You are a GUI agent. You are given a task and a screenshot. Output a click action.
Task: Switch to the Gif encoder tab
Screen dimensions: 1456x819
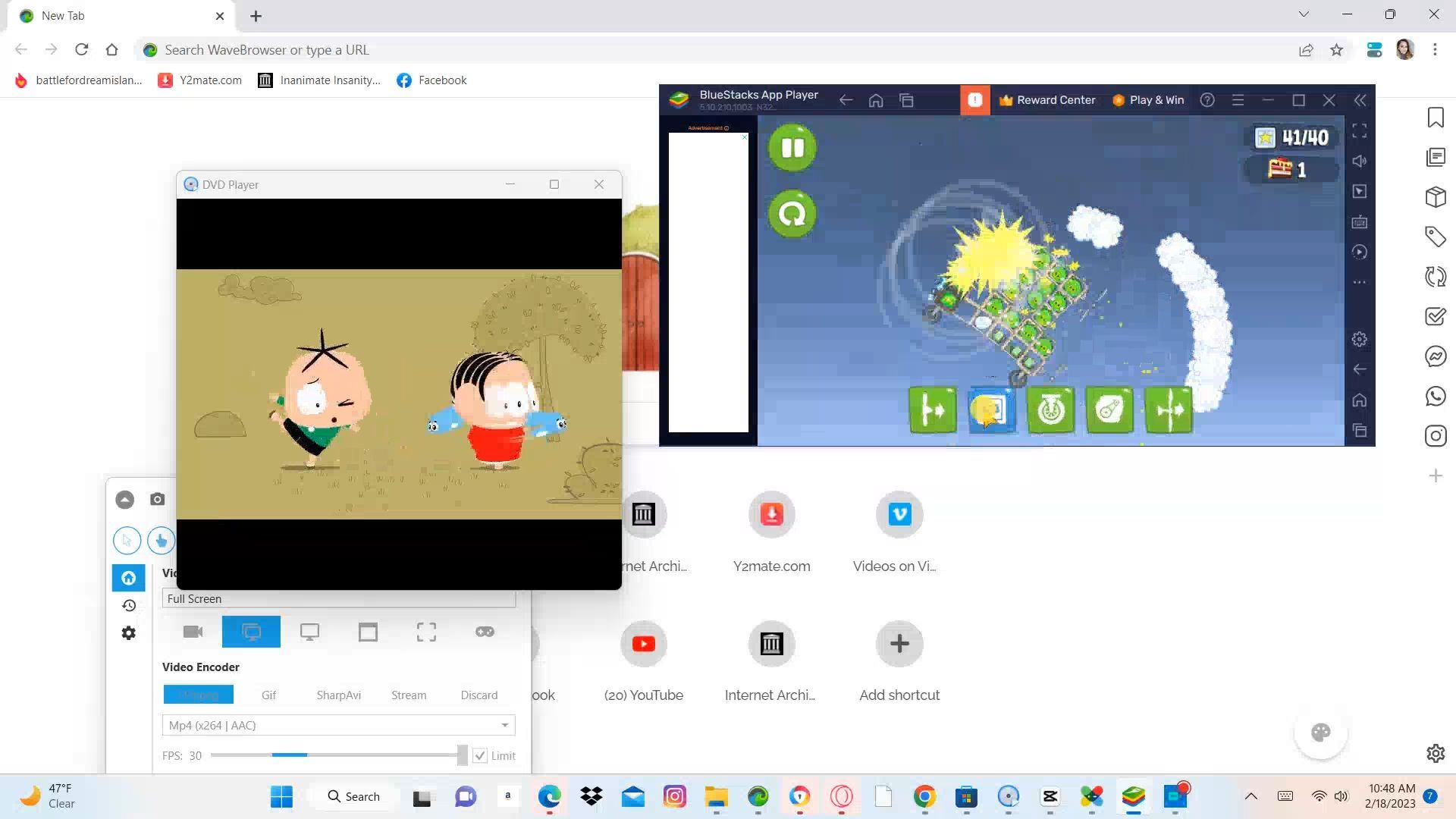point(268,695)
